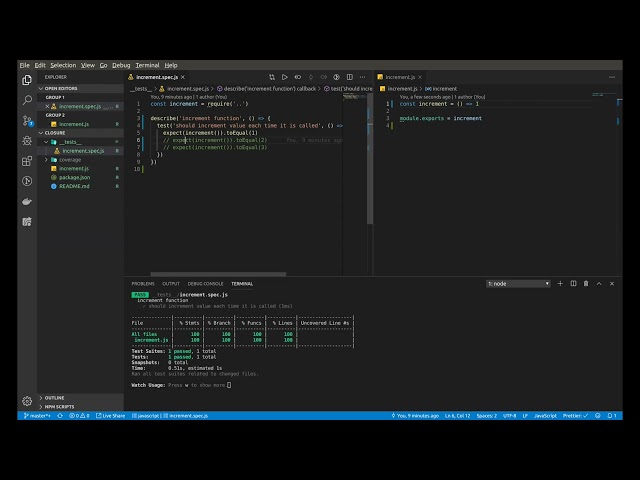Click the describe callback breadcrumb in the left editor

pyautogui.click(x=267, y=89)
